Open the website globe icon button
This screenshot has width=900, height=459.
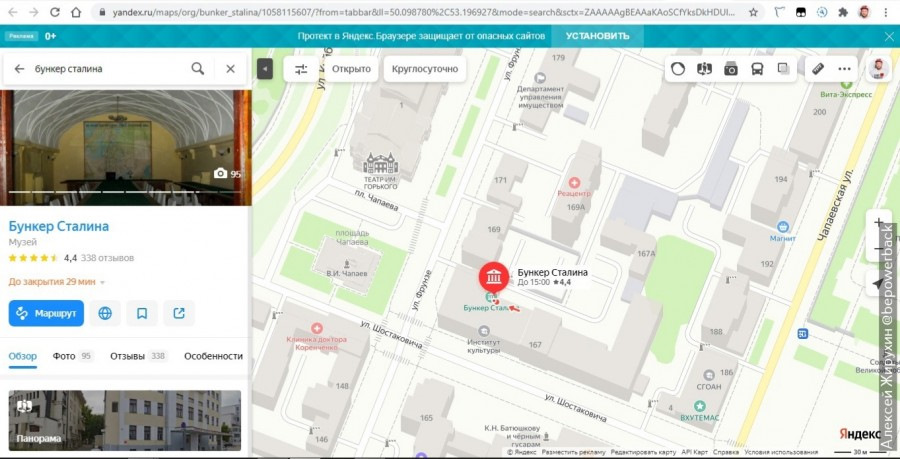pyautogui.click(x=105, y=313)
